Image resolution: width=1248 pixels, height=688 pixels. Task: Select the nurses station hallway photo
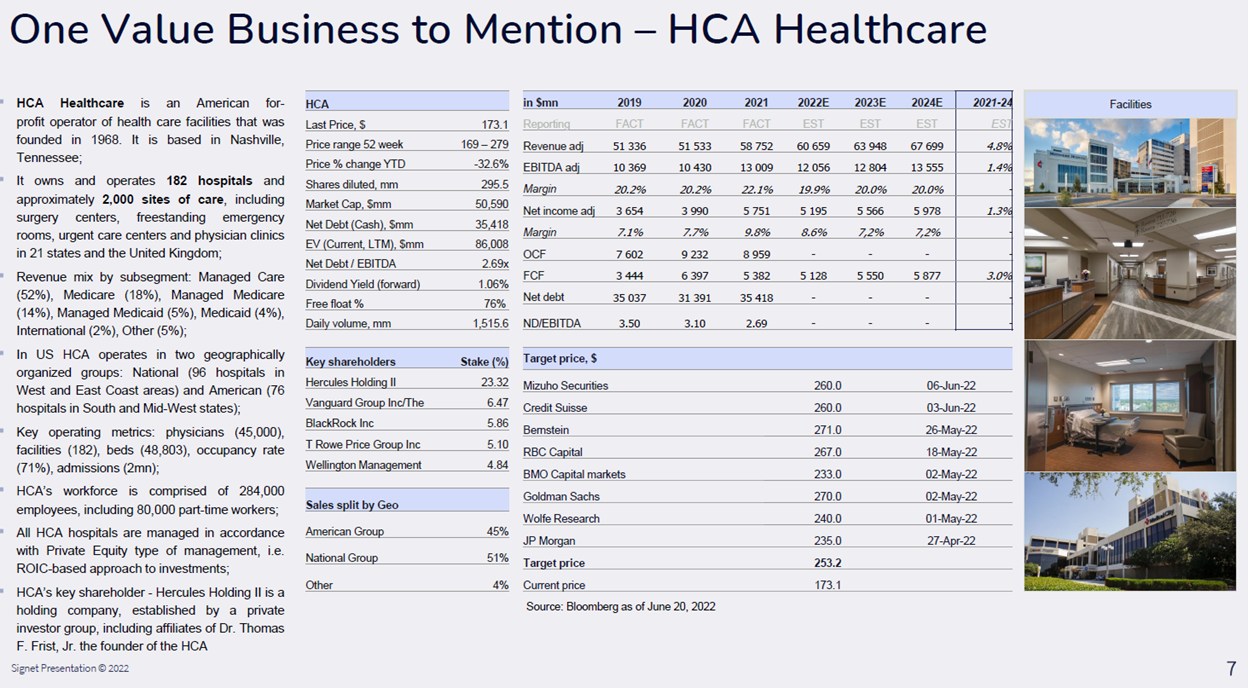[x=1130, y=272]
